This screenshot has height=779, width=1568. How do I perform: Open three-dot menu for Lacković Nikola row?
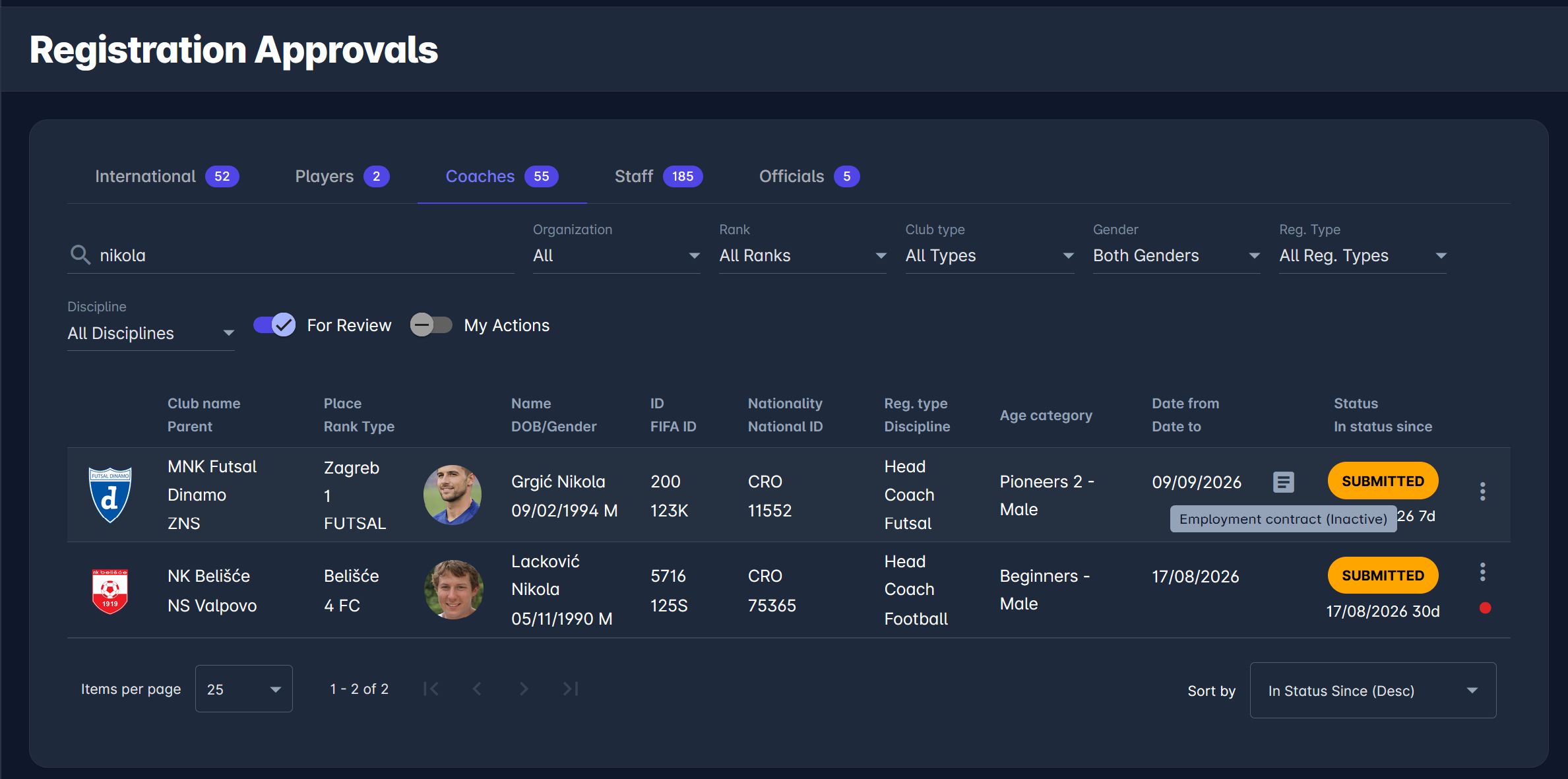(x=1482, y=572)
